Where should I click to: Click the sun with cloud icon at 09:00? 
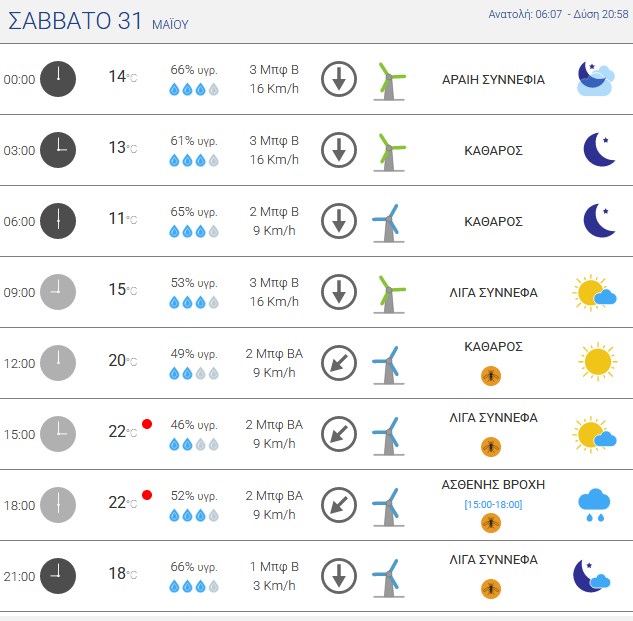point(595,292)
